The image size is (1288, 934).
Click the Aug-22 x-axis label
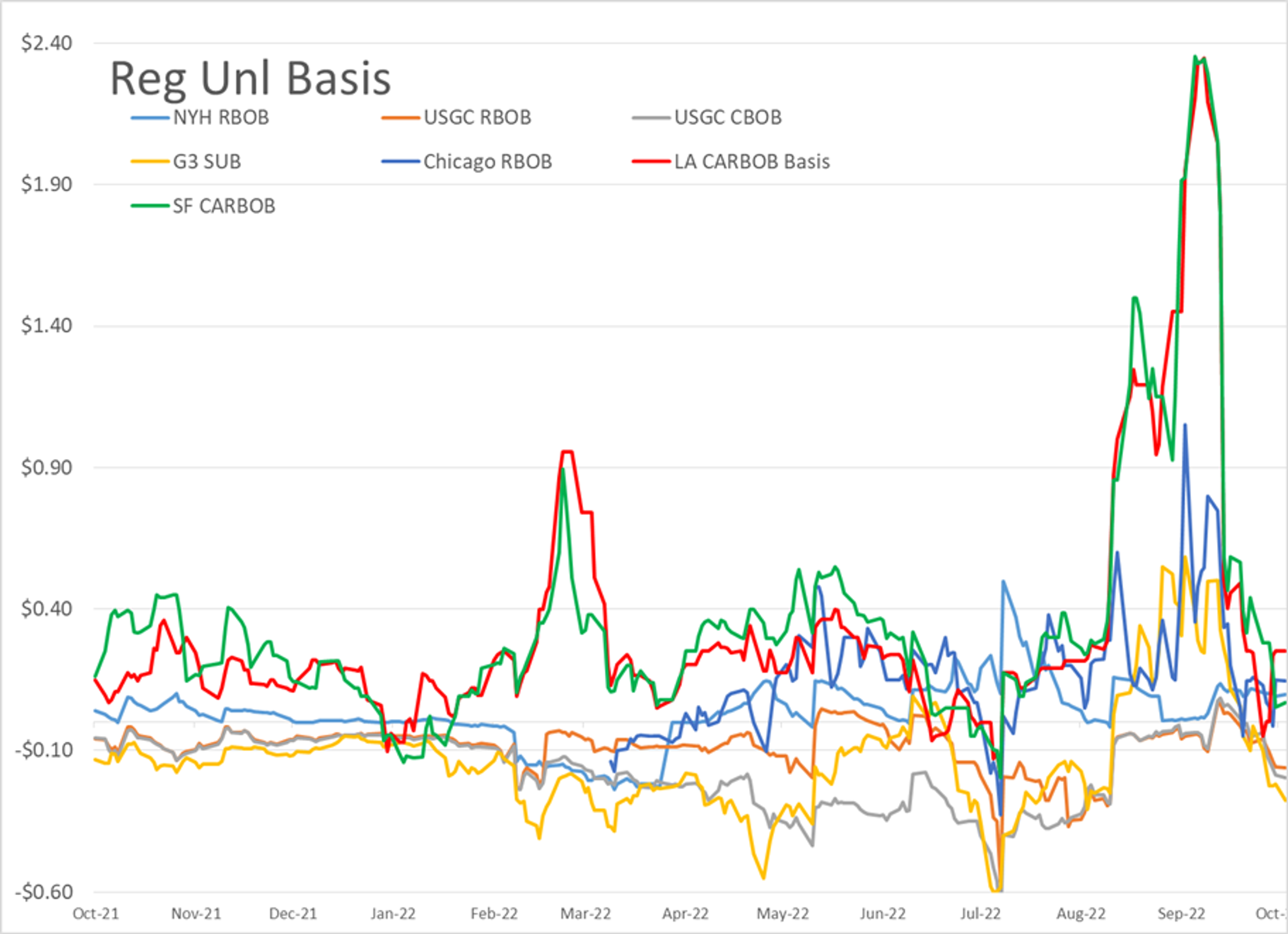click(x=1081, y=914)
